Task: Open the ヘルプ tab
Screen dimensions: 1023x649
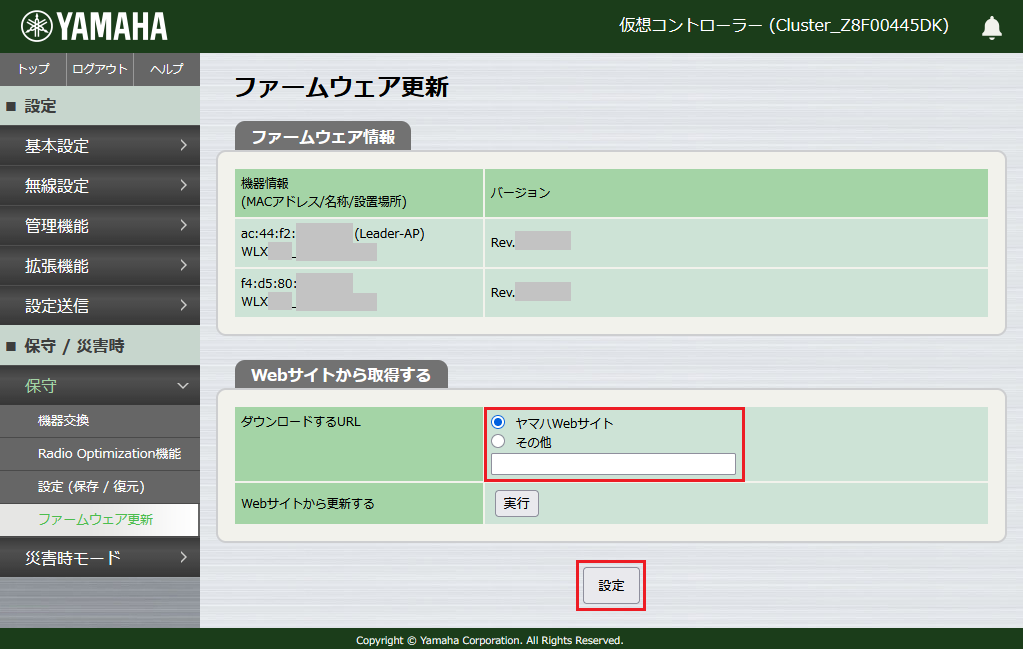Action: (x=166, y=70)
